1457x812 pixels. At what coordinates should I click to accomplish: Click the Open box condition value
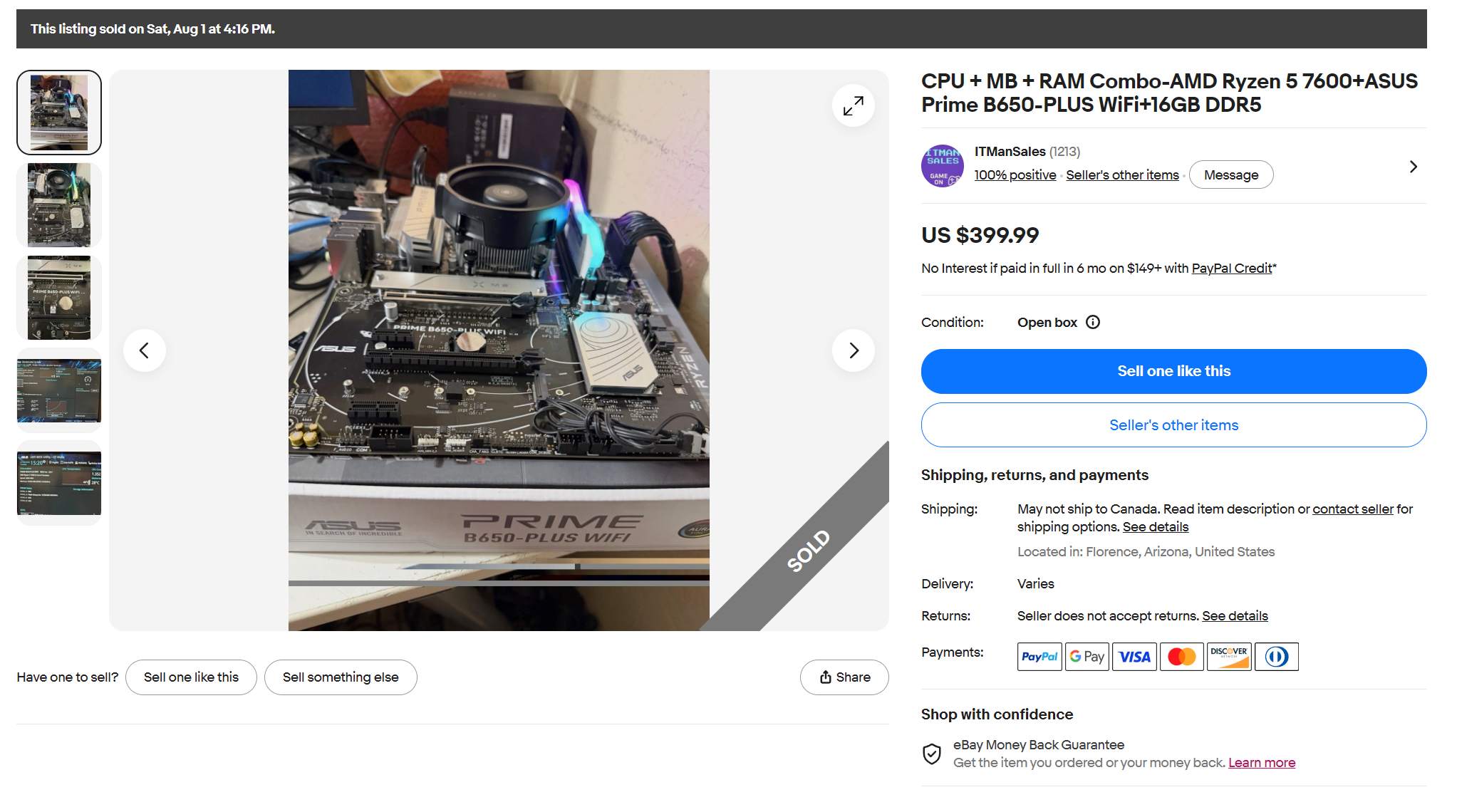pyautogui.click(x=1047, y=323)
